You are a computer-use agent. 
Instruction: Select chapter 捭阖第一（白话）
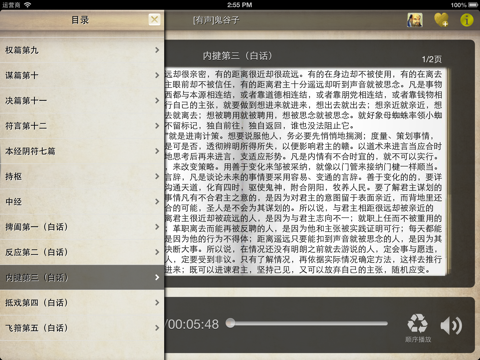(82, 227)
